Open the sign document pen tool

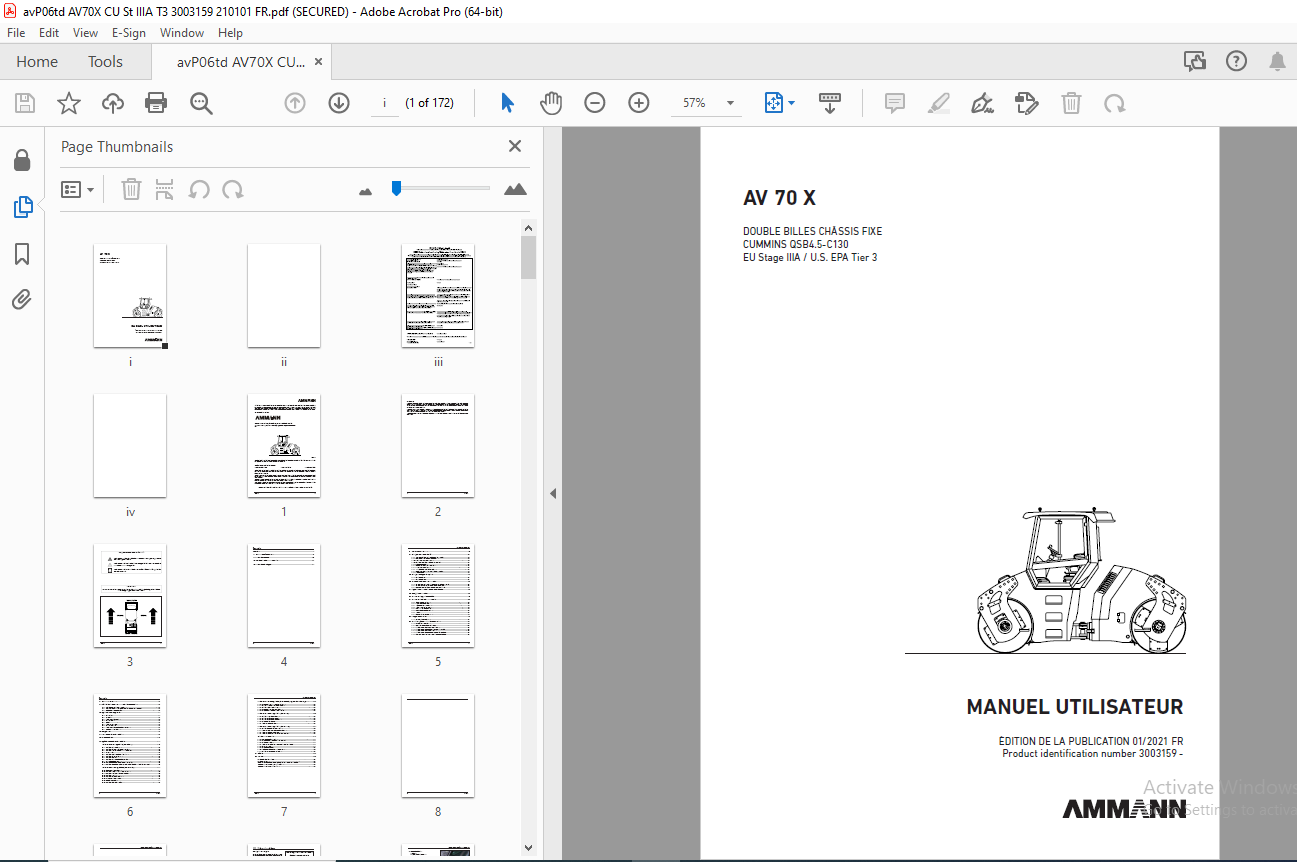click(982, 103)
